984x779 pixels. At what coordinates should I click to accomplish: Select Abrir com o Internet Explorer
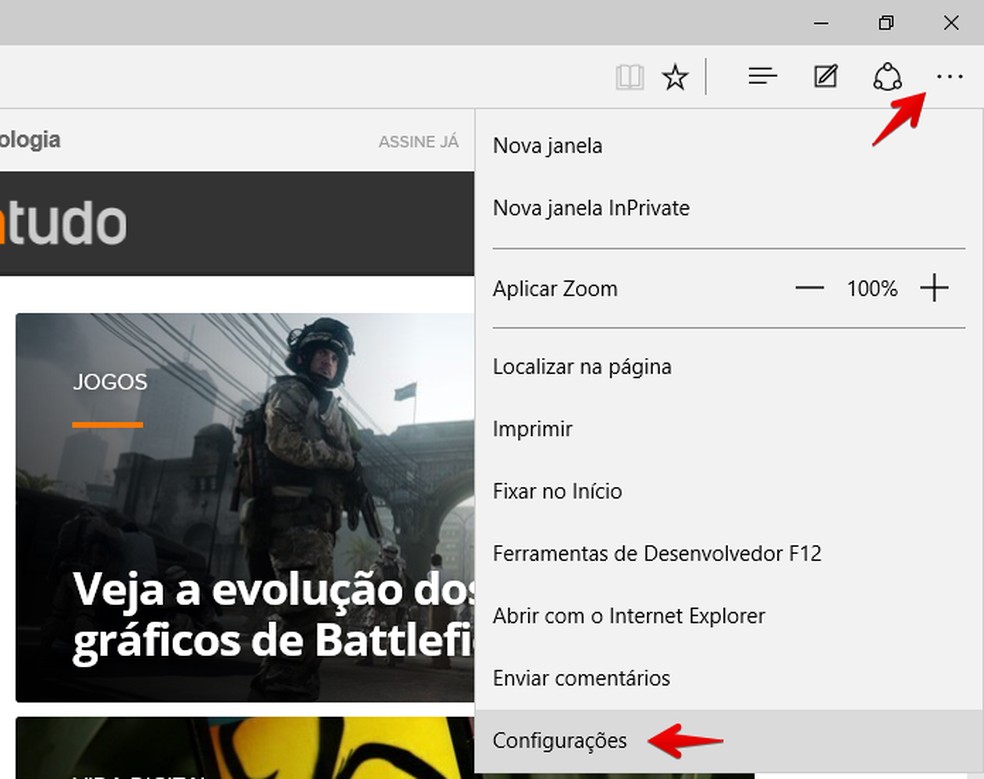pos(629,616)
